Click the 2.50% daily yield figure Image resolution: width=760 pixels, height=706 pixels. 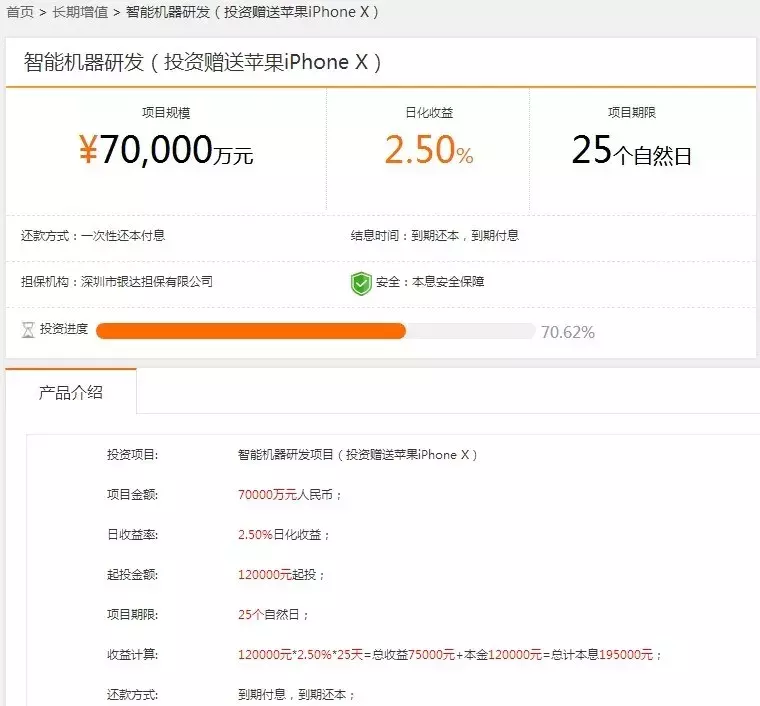click(429, 150)
